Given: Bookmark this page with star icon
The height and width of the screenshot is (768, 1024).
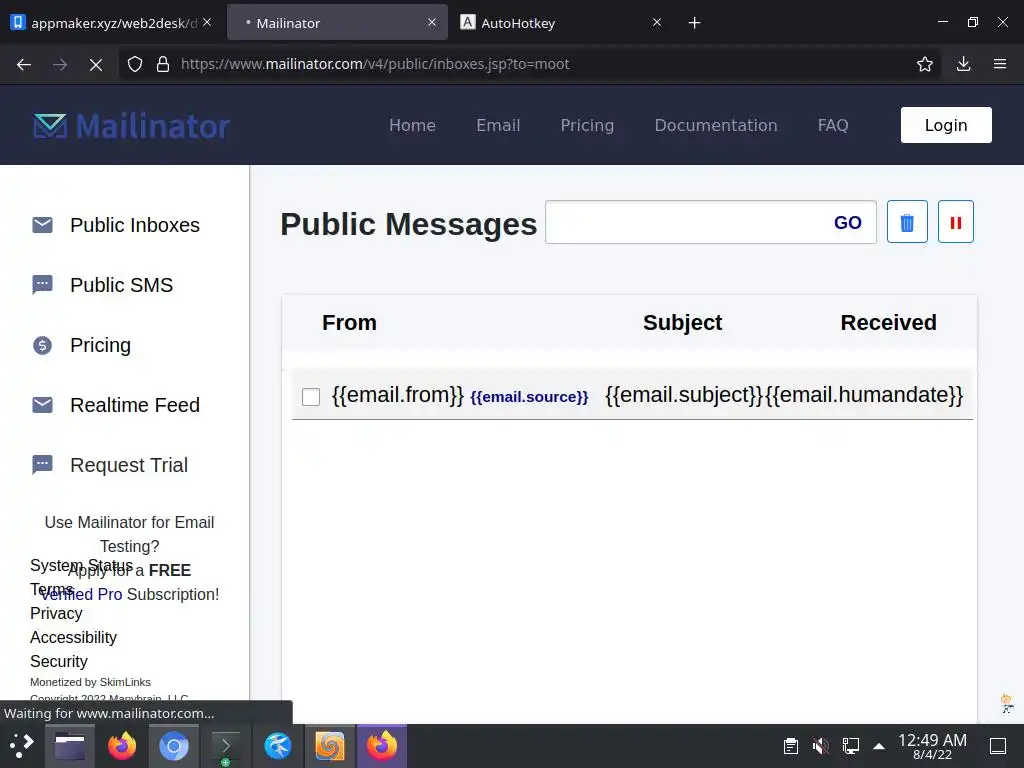Looking at the screenshot, I should [924, 64].
